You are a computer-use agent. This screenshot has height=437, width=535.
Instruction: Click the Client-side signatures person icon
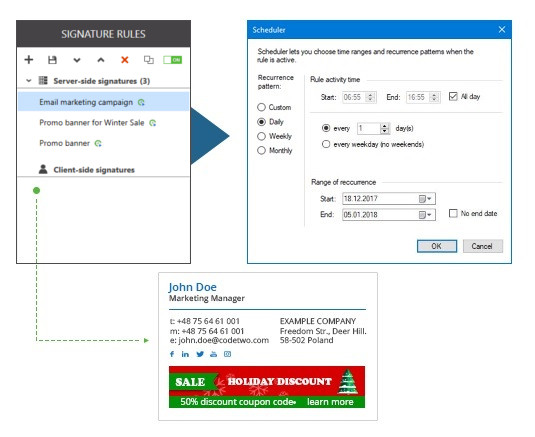[43, 169]
